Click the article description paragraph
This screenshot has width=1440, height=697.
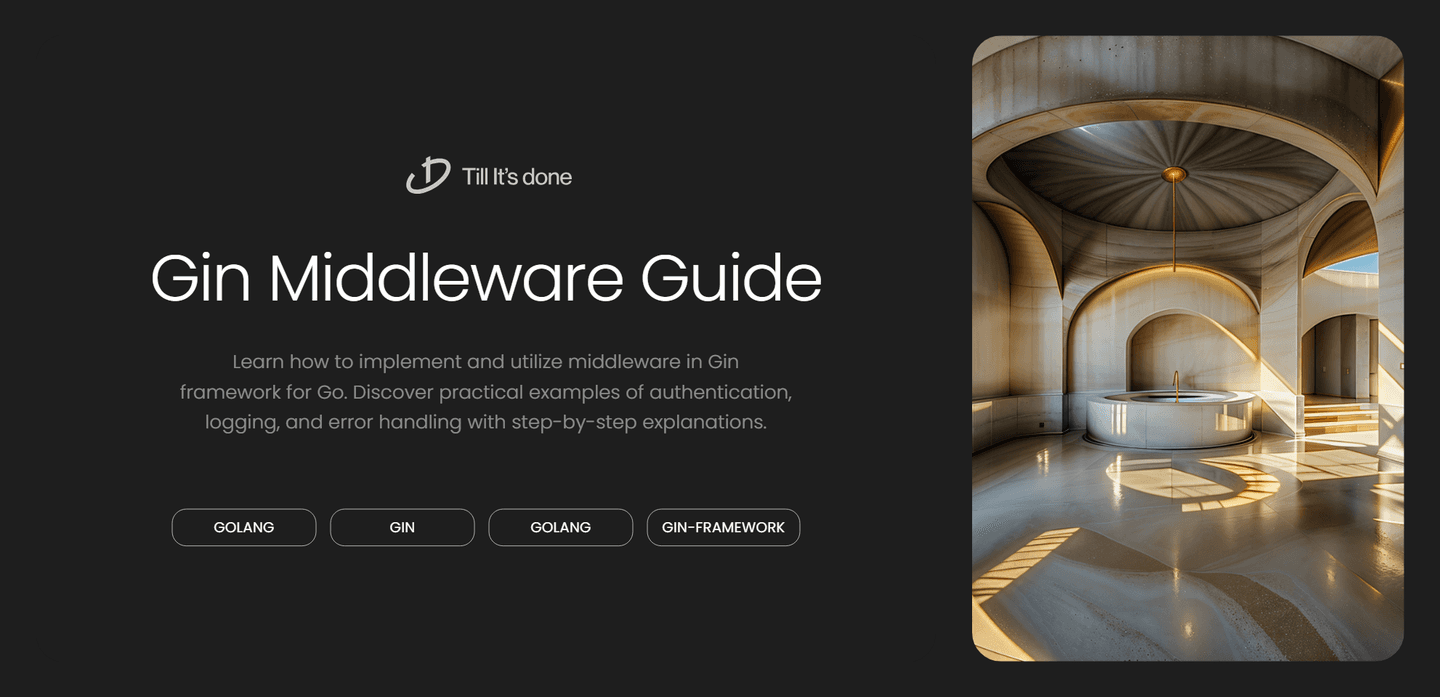tap(486, 391)
